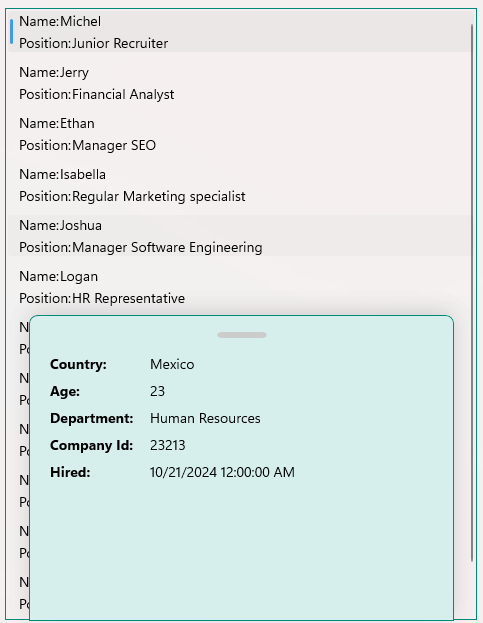Click the 'Department:' label
This screenshot has height=623, width=483.
(92, 418)
